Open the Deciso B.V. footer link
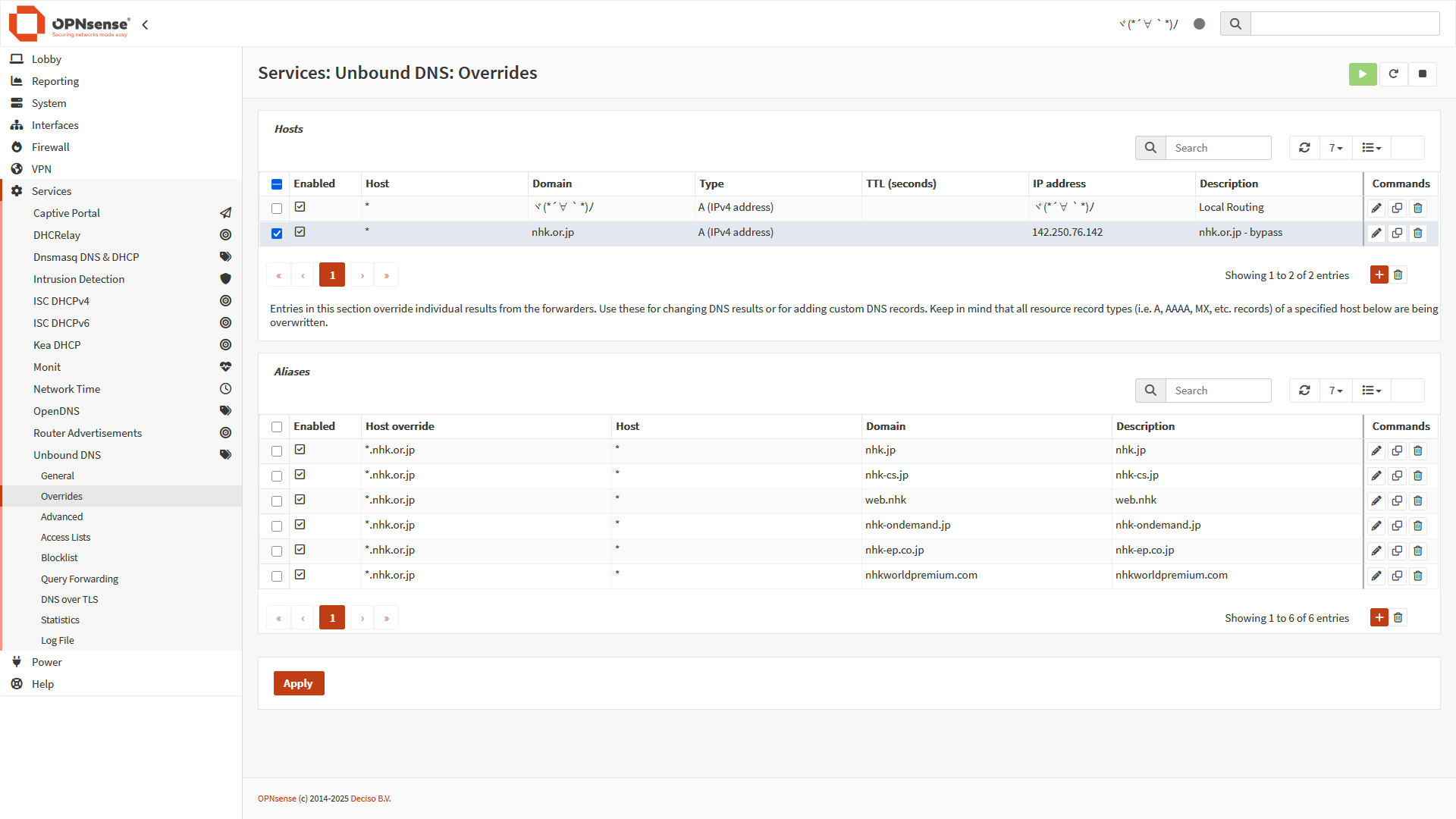 (370, 799)
